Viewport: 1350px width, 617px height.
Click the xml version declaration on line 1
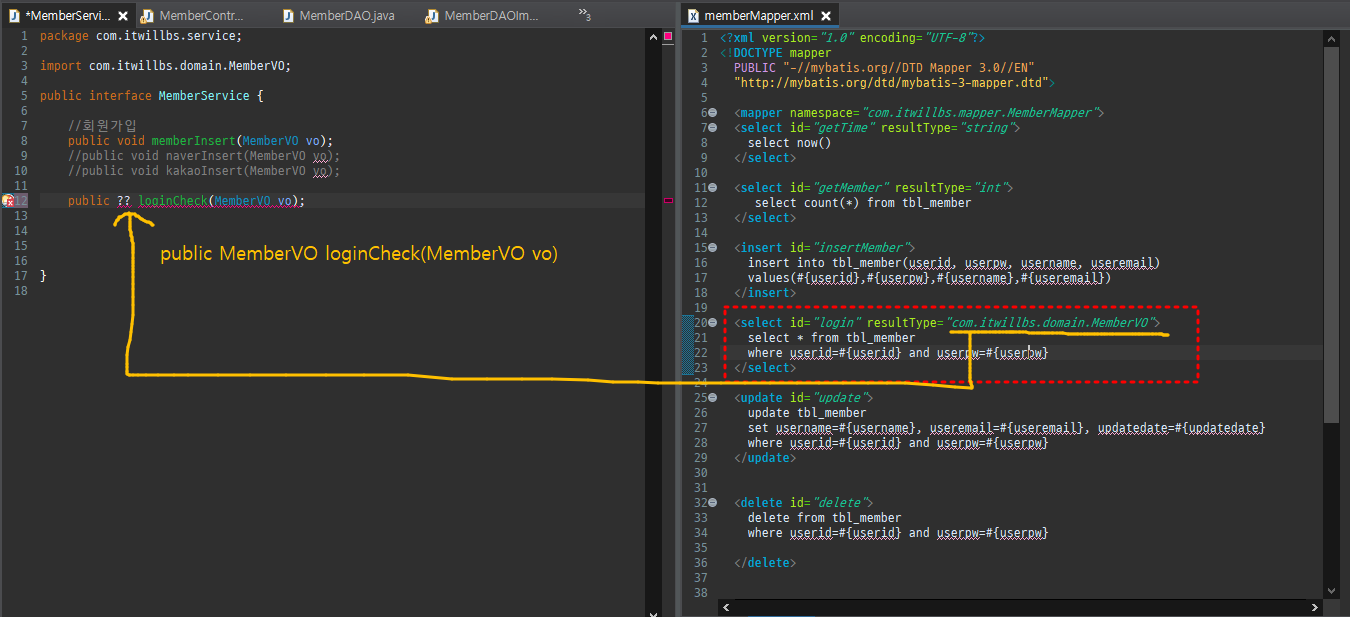(852, 37)
